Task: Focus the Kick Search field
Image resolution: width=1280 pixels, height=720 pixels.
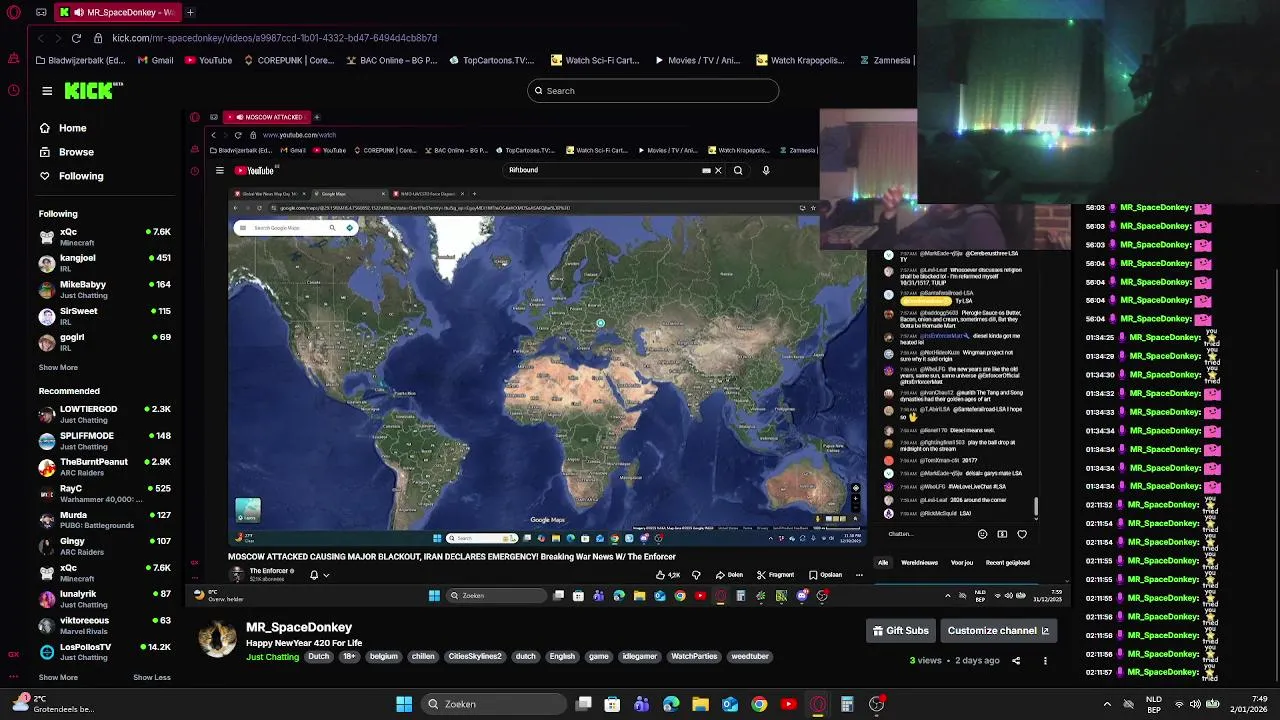Action: click(653, 91)
